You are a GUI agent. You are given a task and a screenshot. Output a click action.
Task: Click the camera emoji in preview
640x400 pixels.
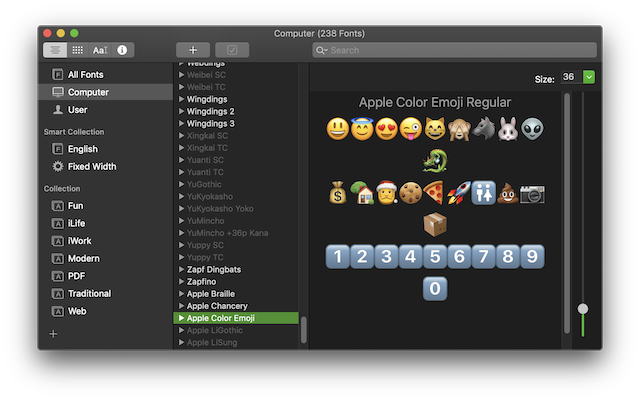tap(532, 194)
